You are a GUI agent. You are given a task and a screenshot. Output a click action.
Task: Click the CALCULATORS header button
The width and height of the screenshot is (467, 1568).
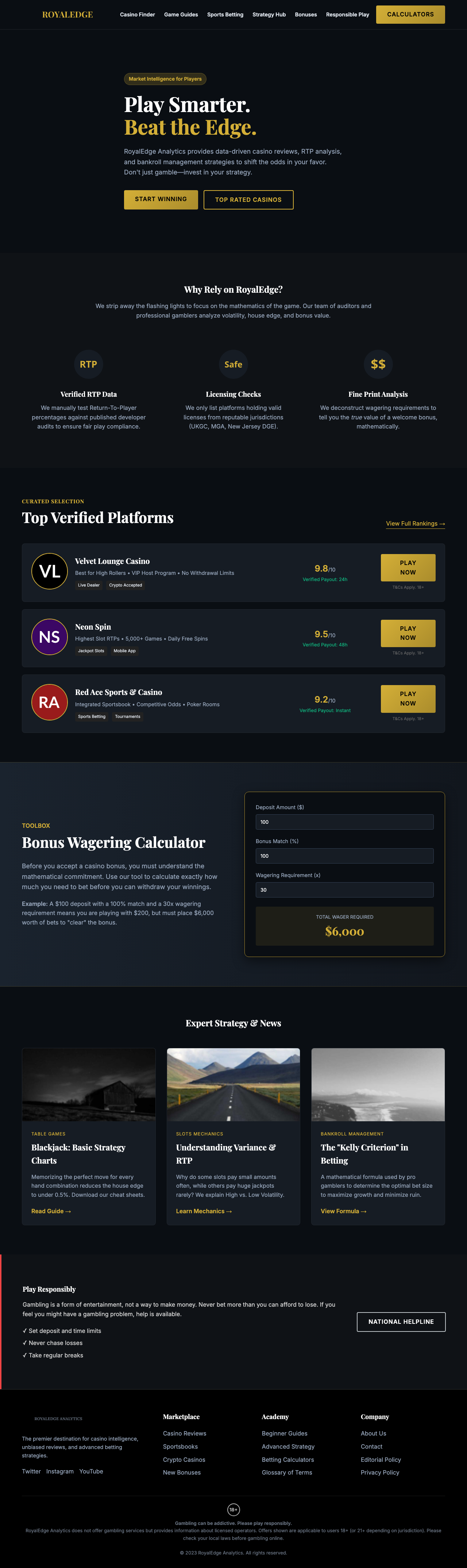pos(410,14)
